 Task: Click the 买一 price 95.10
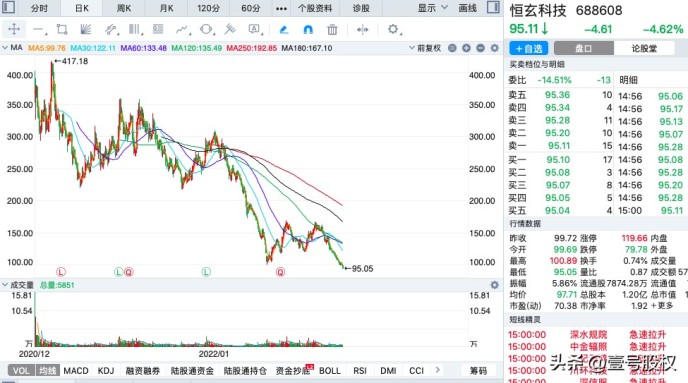point(558,160)
